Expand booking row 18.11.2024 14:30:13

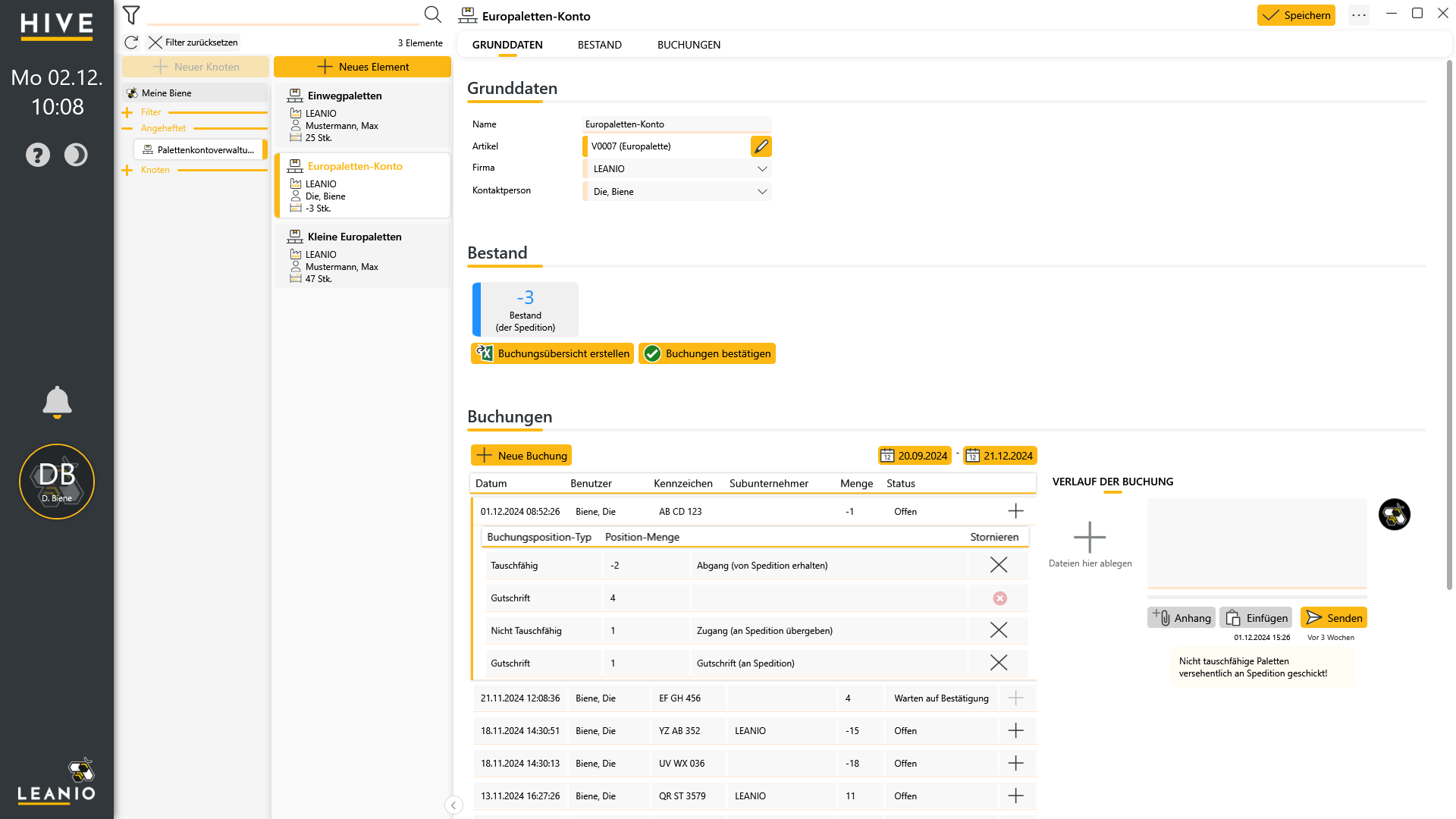pos(1016,763)
